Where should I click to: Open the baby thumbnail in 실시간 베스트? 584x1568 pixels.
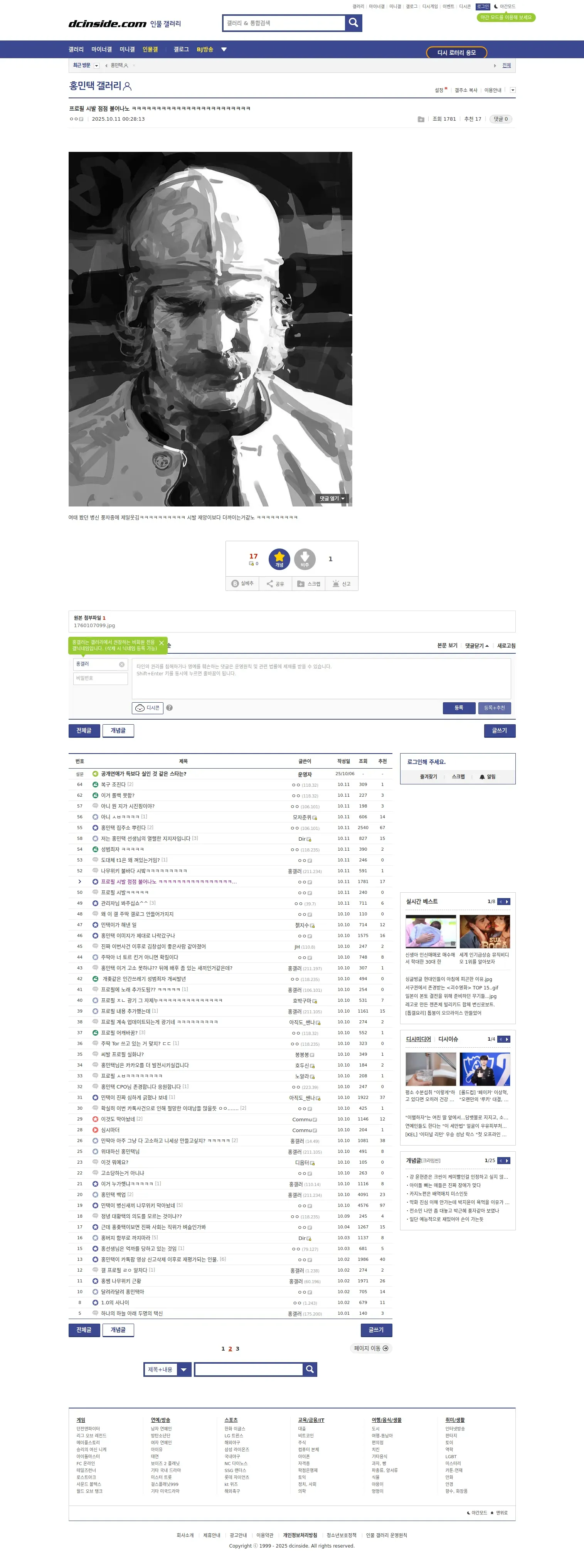coord(431,931)
